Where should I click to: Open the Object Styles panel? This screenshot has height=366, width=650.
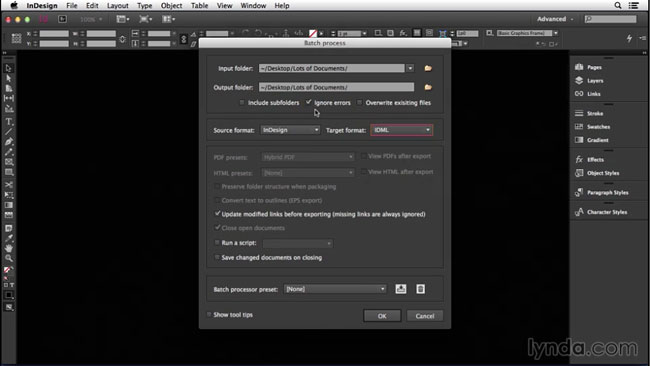[597, 173]
